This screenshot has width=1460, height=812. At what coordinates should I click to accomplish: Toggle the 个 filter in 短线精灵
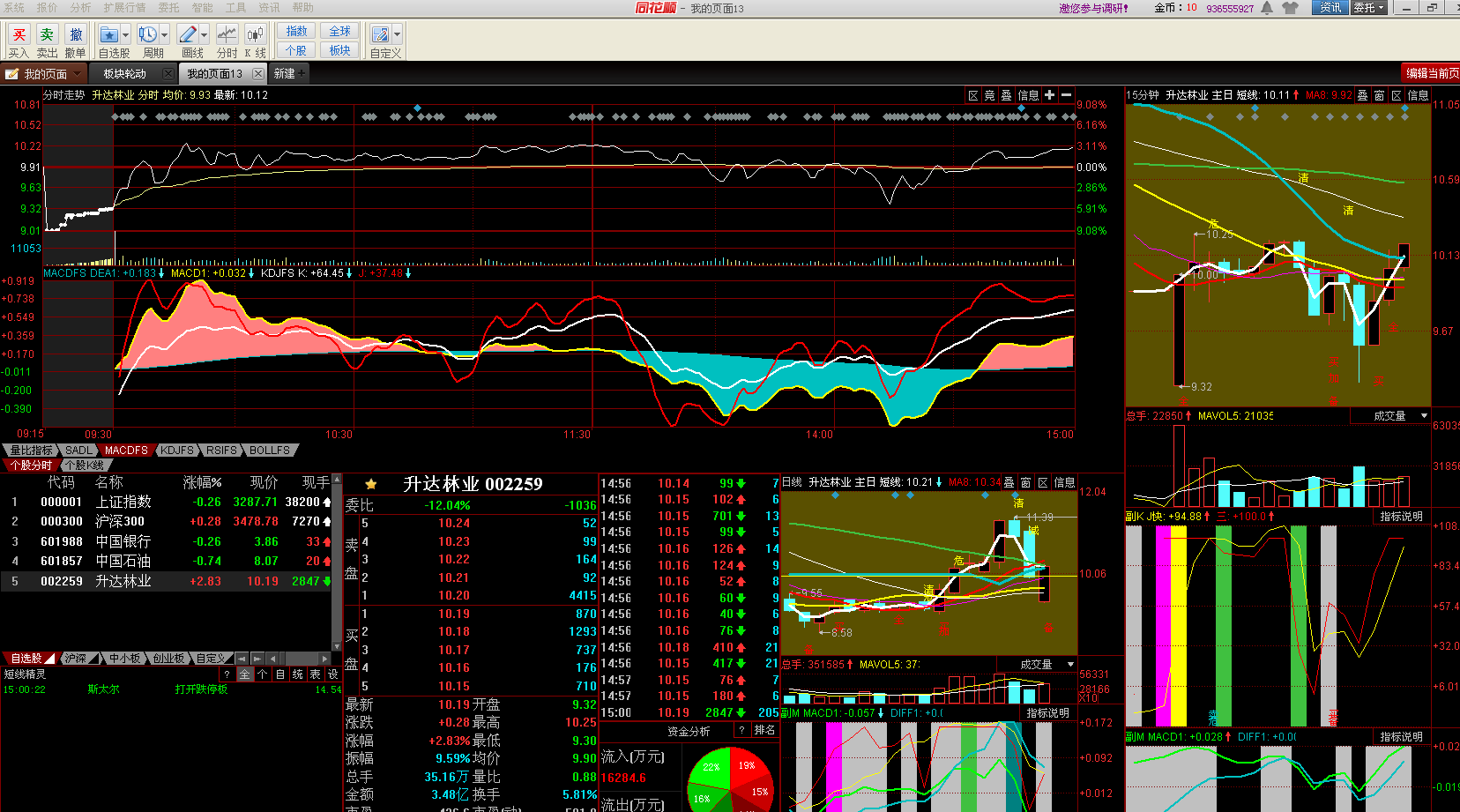(x=262, y=674)
